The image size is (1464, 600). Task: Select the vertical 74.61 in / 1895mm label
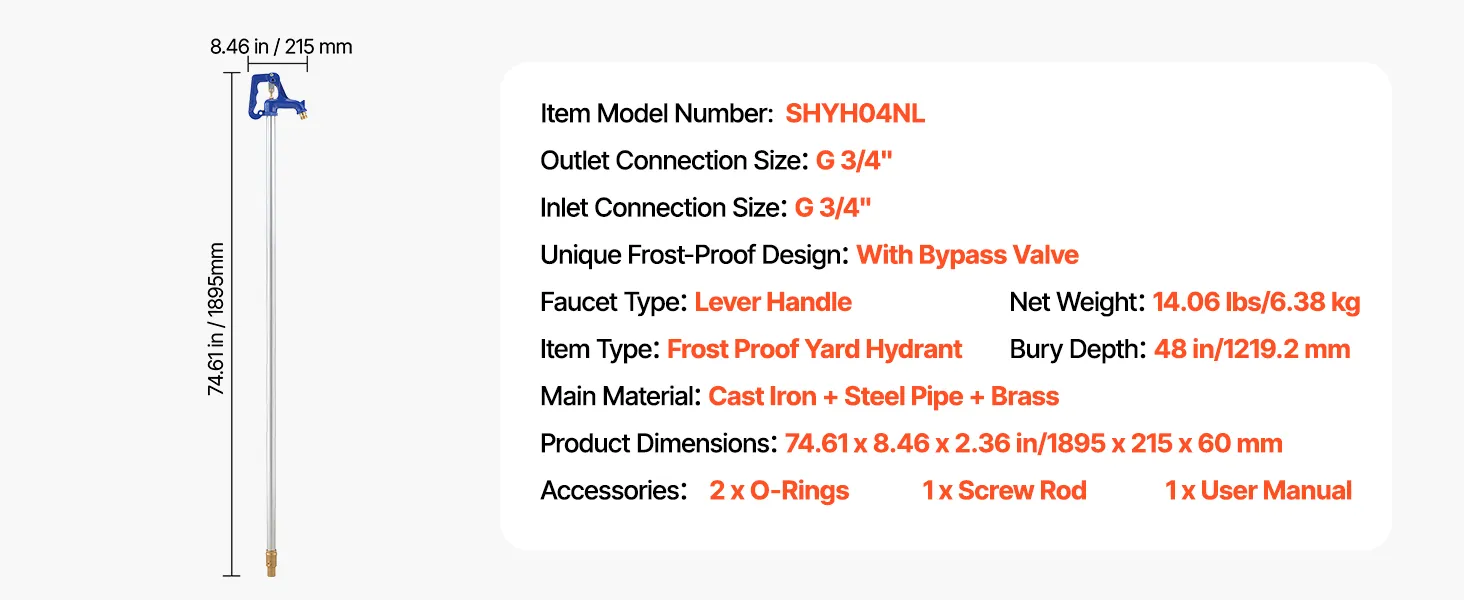(x=215, y=319)
